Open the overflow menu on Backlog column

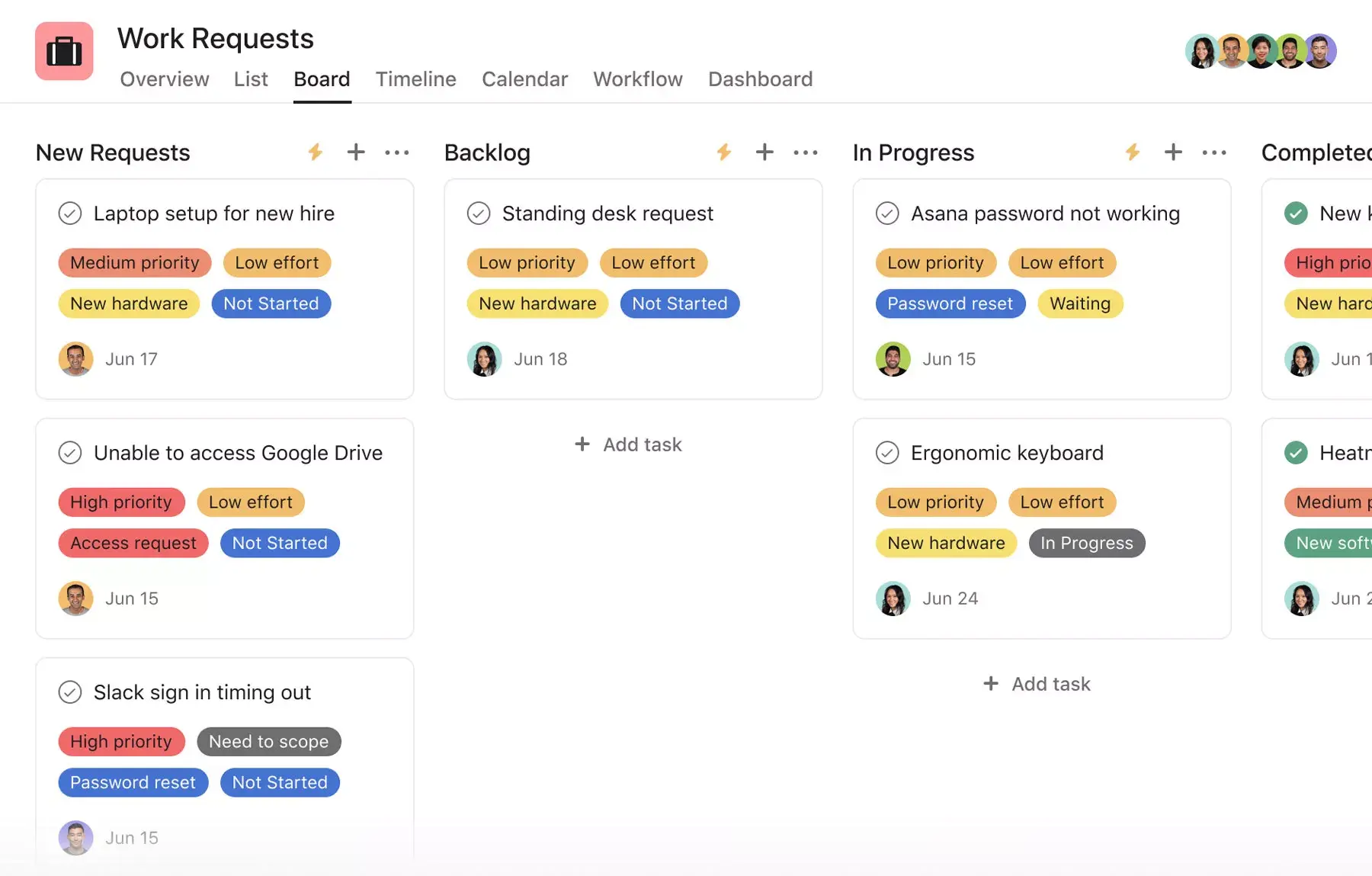point(806,152)
